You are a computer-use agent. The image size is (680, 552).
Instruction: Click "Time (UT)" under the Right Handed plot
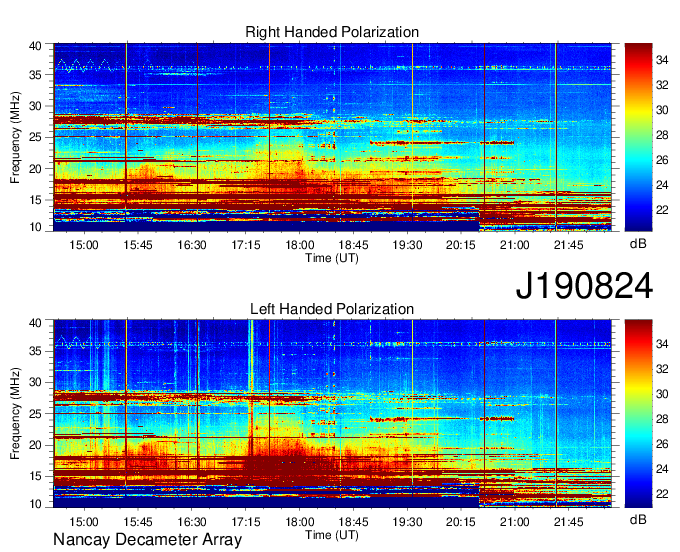[x=332, y=258]
